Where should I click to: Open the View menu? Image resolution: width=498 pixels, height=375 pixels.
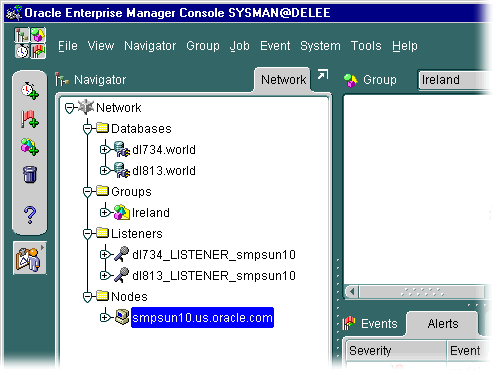point(101,46)
